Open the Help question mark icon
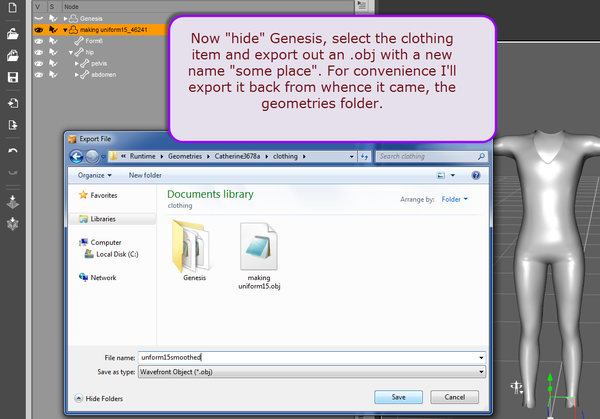Screen dimensions: 600x419 (x=476, y=175)
